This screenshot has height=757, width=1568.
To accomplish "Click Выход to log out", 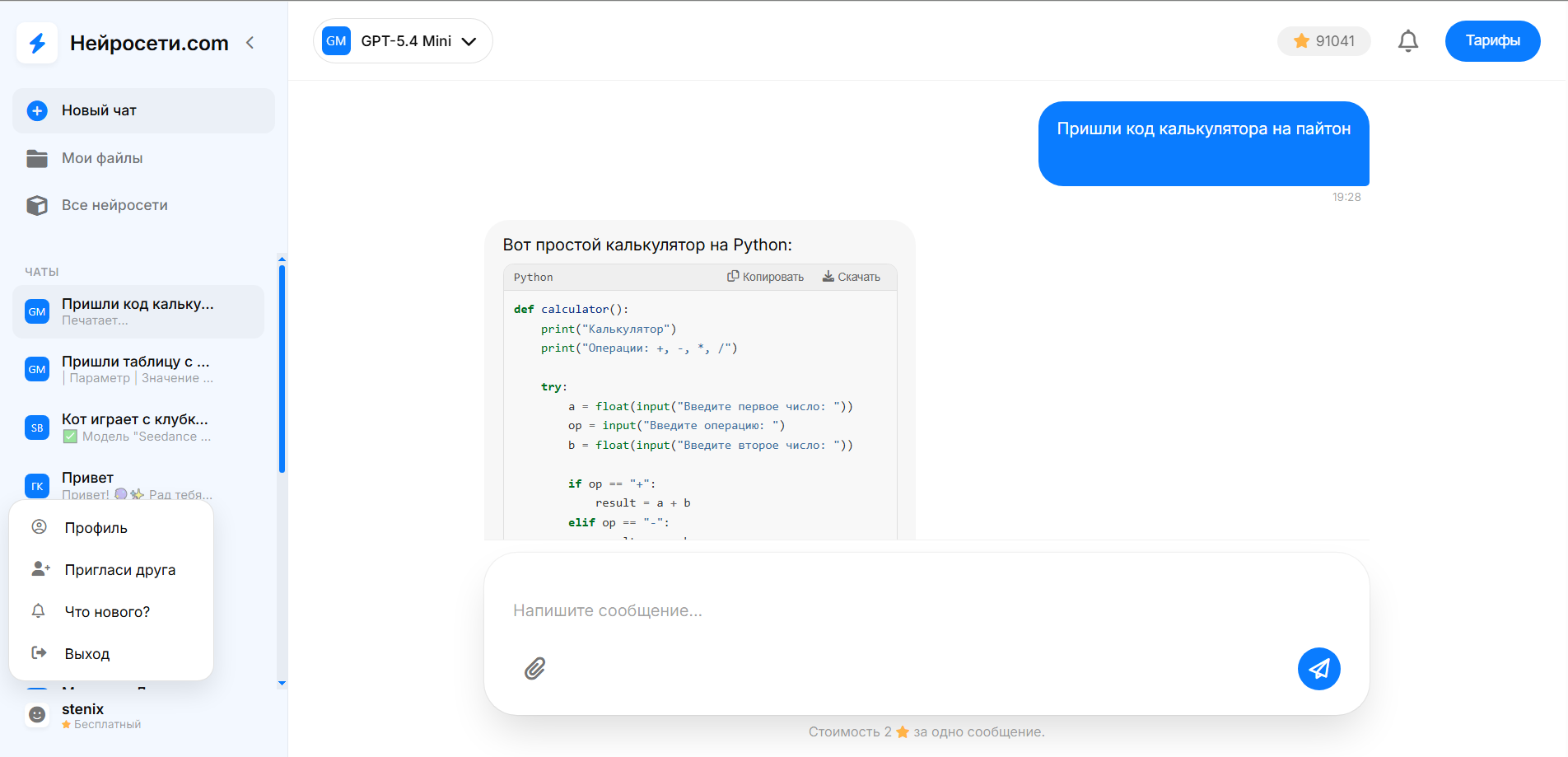I will point(86,654).
